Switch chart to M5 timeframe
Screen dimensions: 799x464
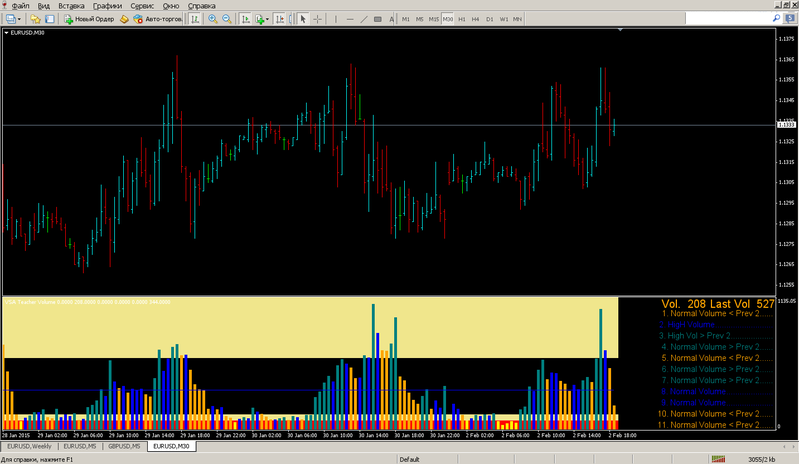click(x=419, y=19)
